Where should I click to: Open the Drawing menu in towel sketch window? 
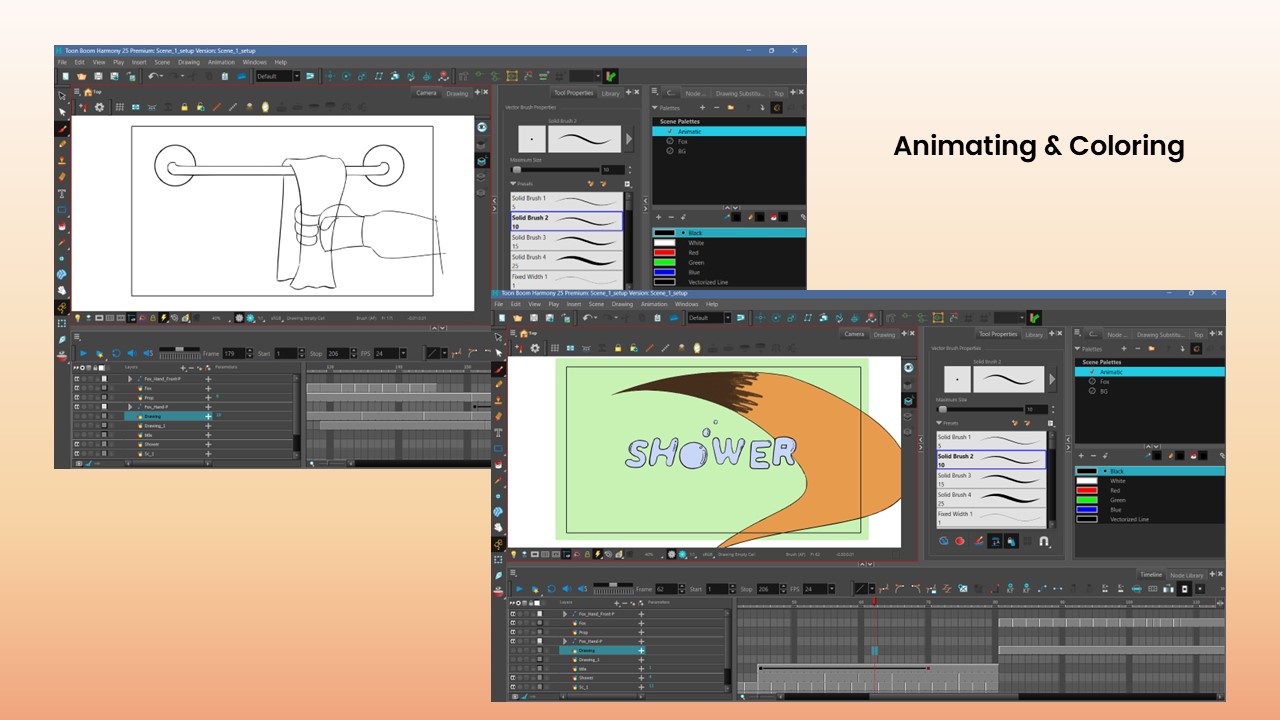(x=189, y=62)
